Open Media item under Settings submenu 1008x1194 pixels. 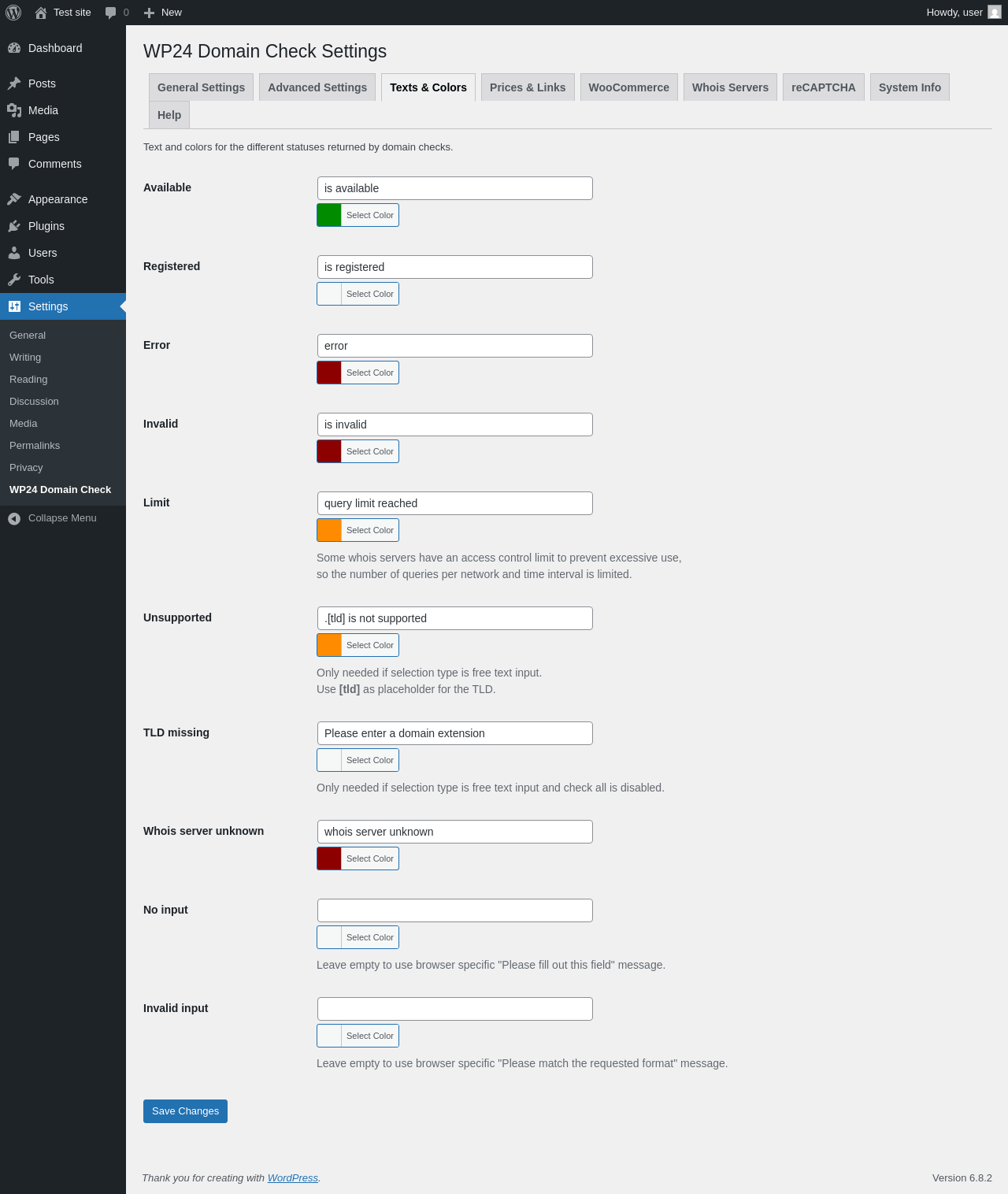(63, 424)
